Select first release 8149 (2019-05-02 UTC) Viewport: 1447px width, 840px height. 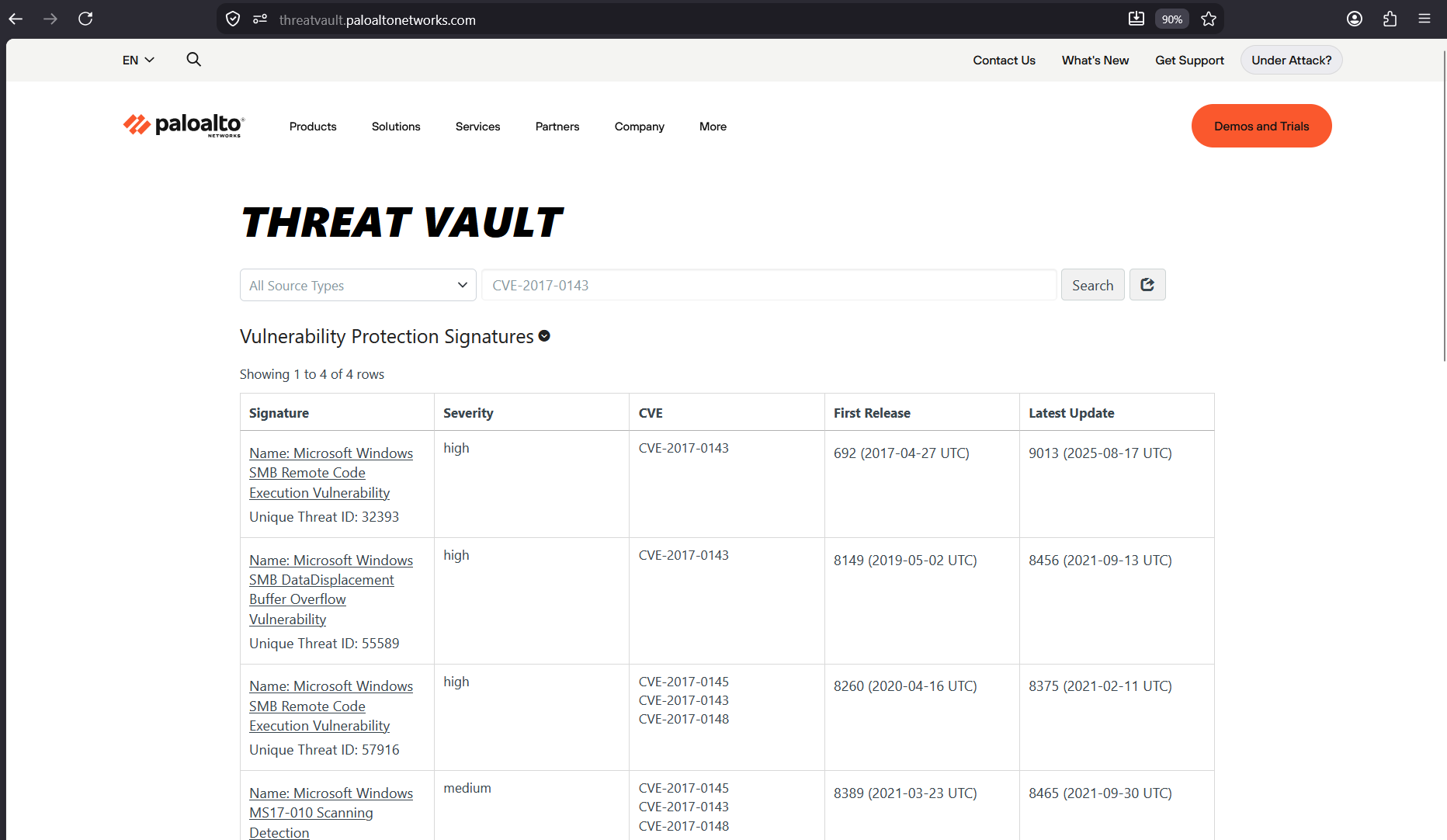tap(905, 561)
